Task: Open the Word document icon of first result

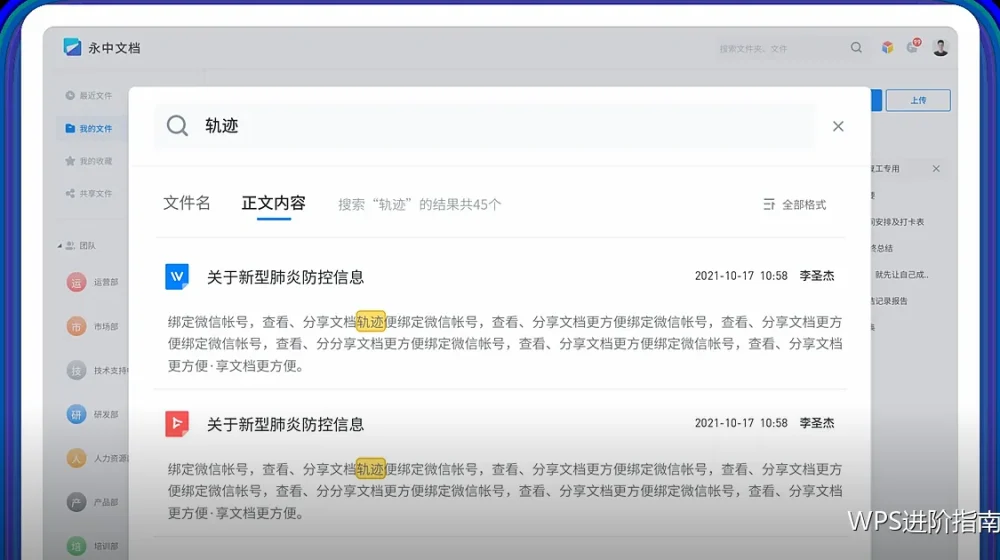Action: point(177,277)
